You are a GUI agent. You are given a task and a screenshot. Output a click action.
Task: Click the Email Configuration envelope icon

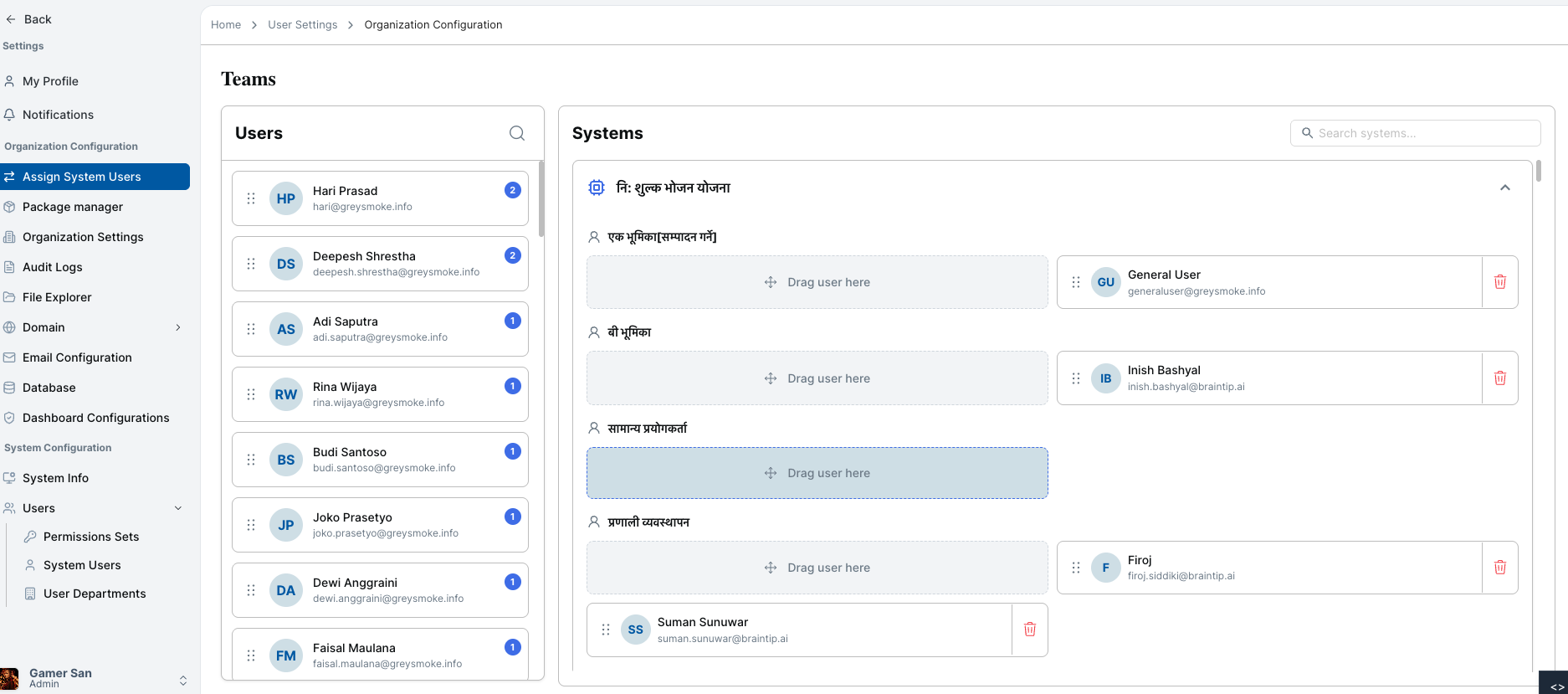point(9,357)
